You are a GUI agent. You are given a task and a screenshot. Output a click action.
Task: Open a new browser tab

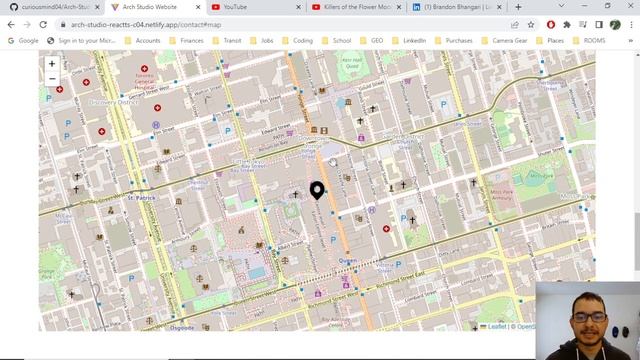click(x=518, y=7)
